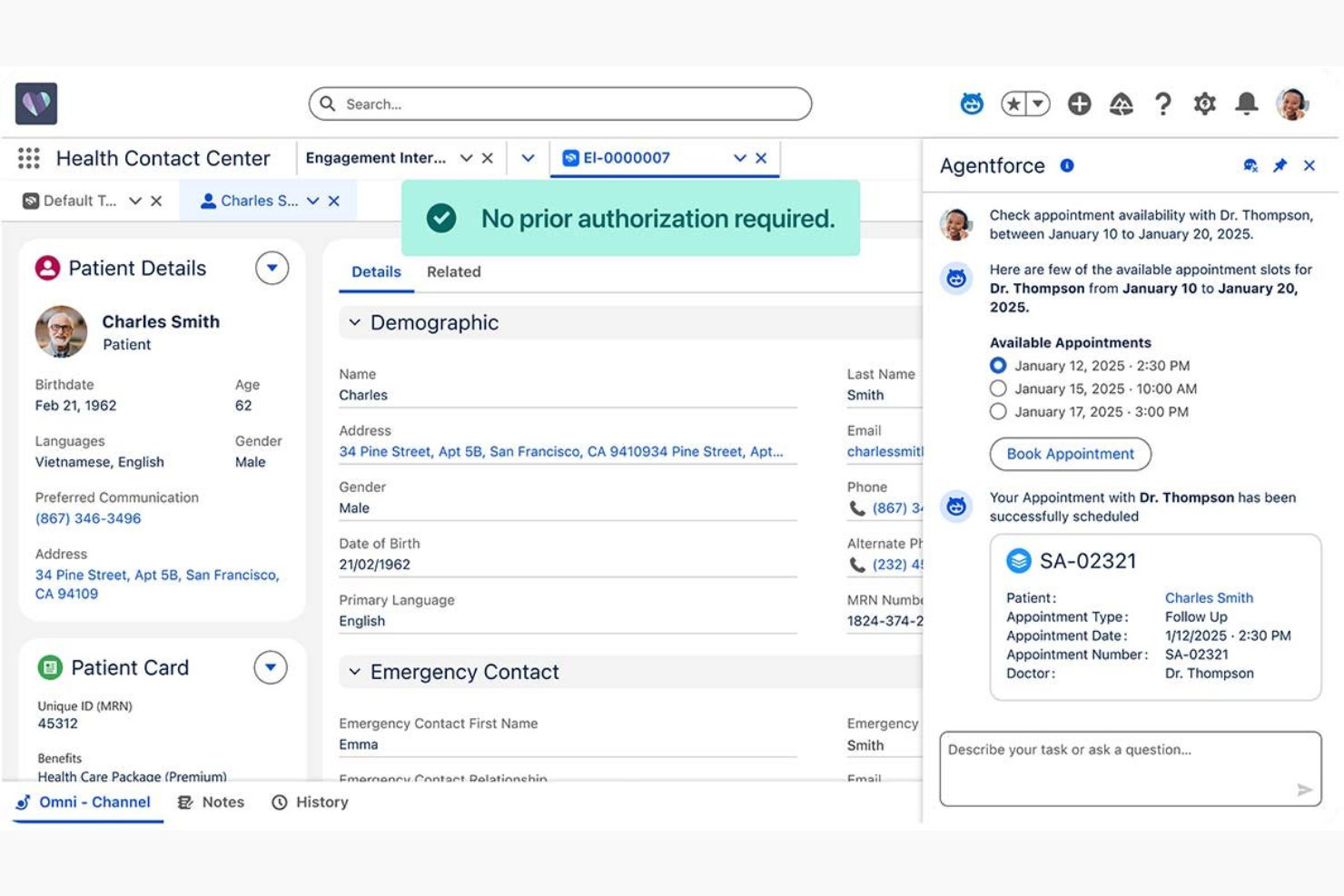Click the send message arrow
Screen dimensions: 1344x896
coord(1305,790)
